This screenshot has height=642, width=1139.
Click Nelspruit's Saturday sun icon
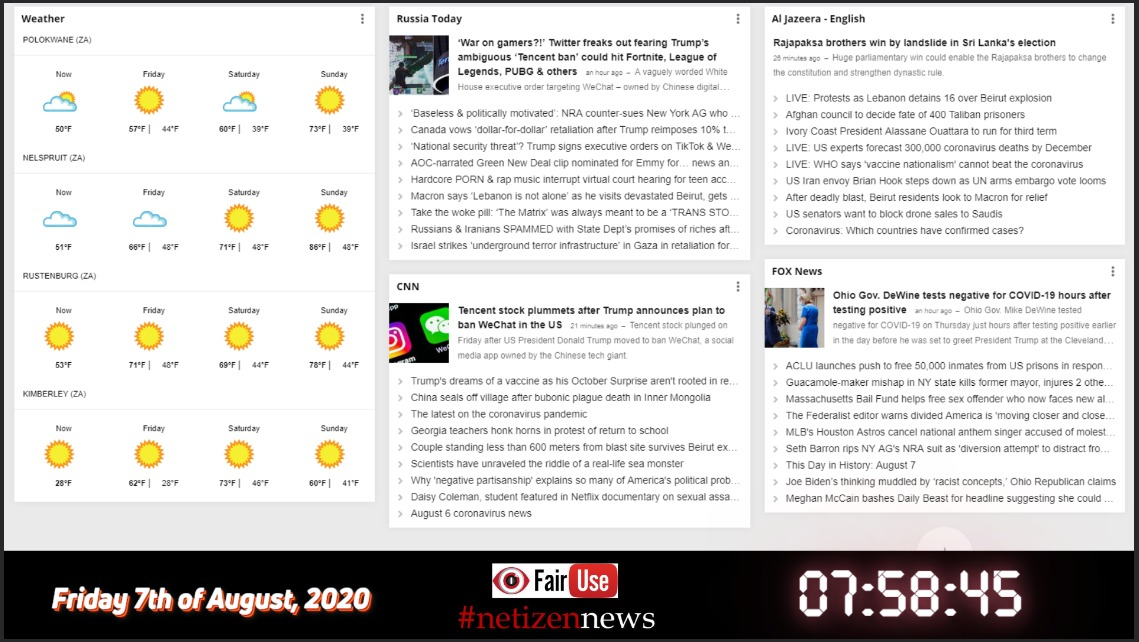pyautogui.click(x=239, y=218)
